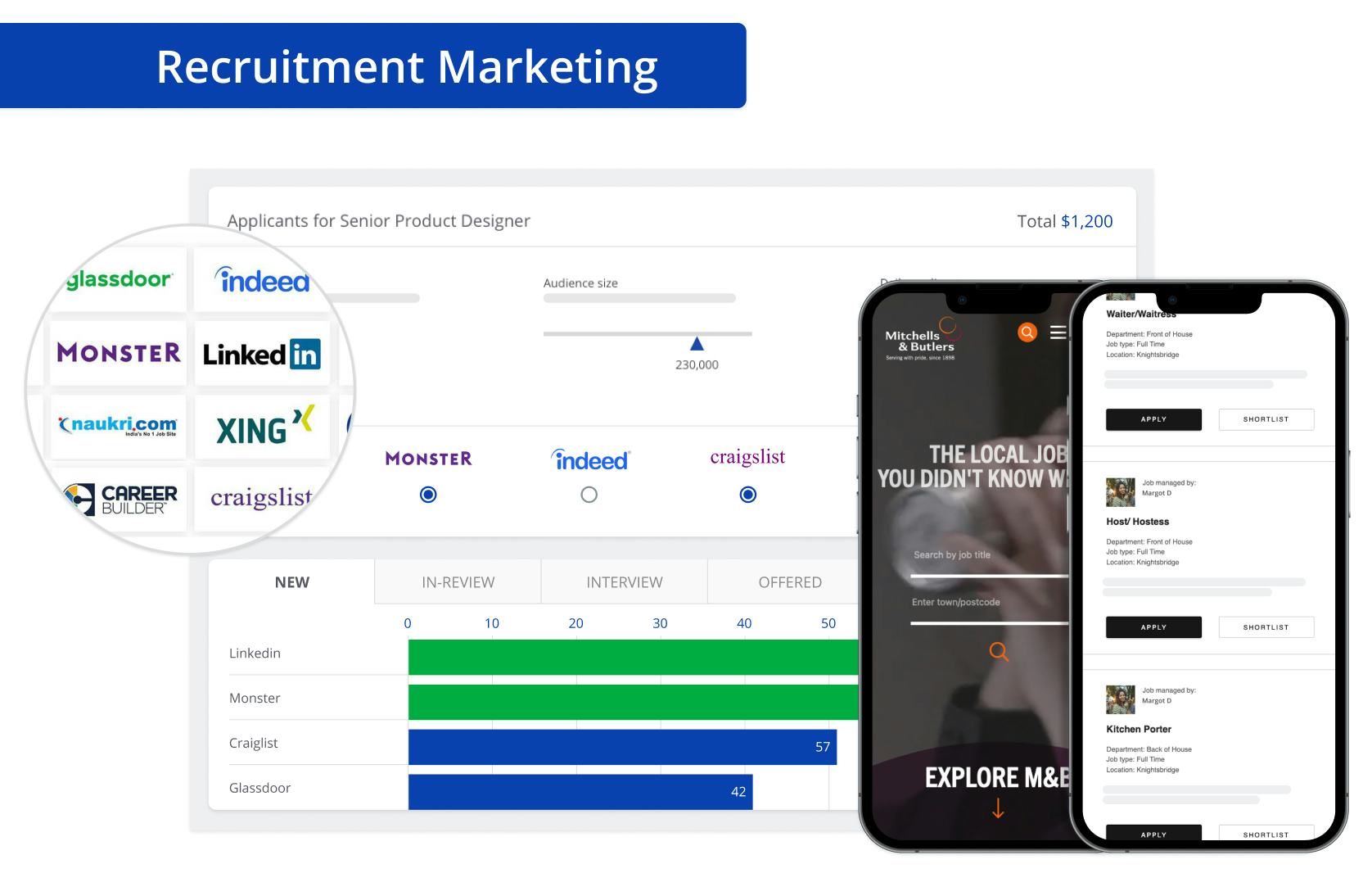Image resolution: width=1372 pixels, height=873 pixels.
Task: Click the Craiglist row label in chart
Action: click(253, 744)
